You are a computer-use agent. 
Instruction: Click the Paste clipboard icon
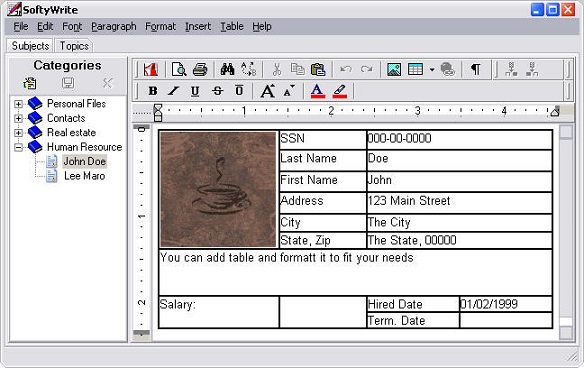click(x=318, y=69)
